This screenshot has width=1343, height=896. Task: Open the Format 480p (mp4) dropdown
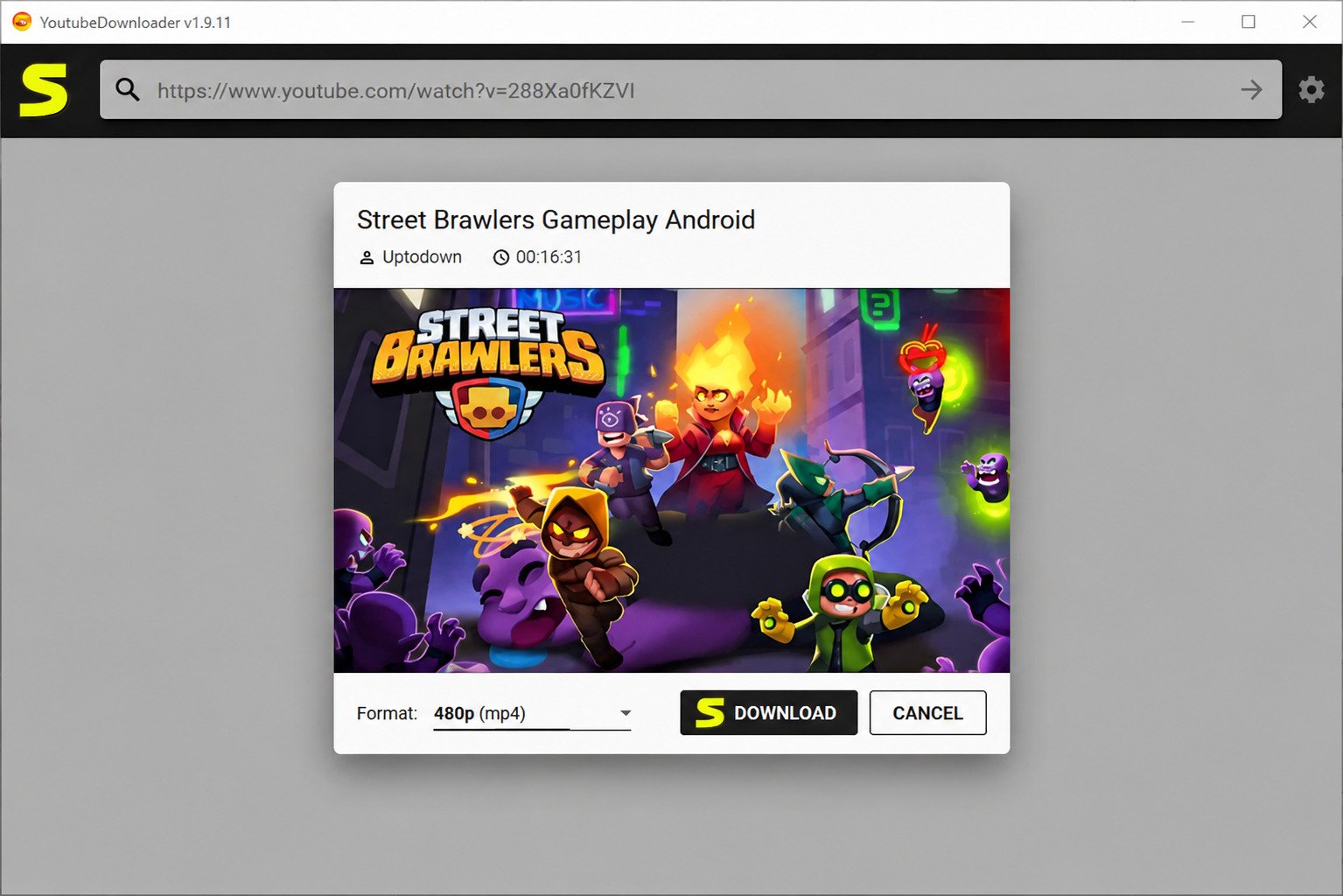(532, 713)
